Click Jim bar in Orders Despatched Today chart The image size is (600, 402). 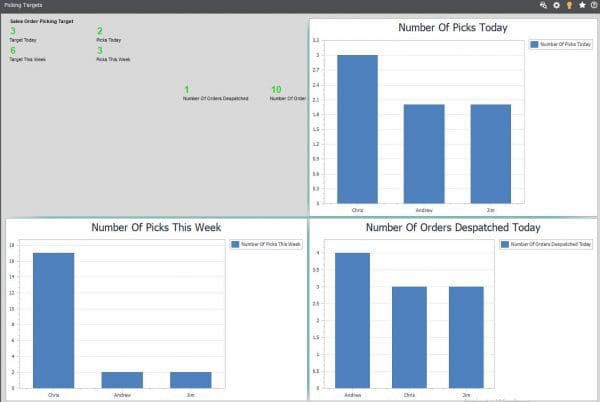coord(466,337)
